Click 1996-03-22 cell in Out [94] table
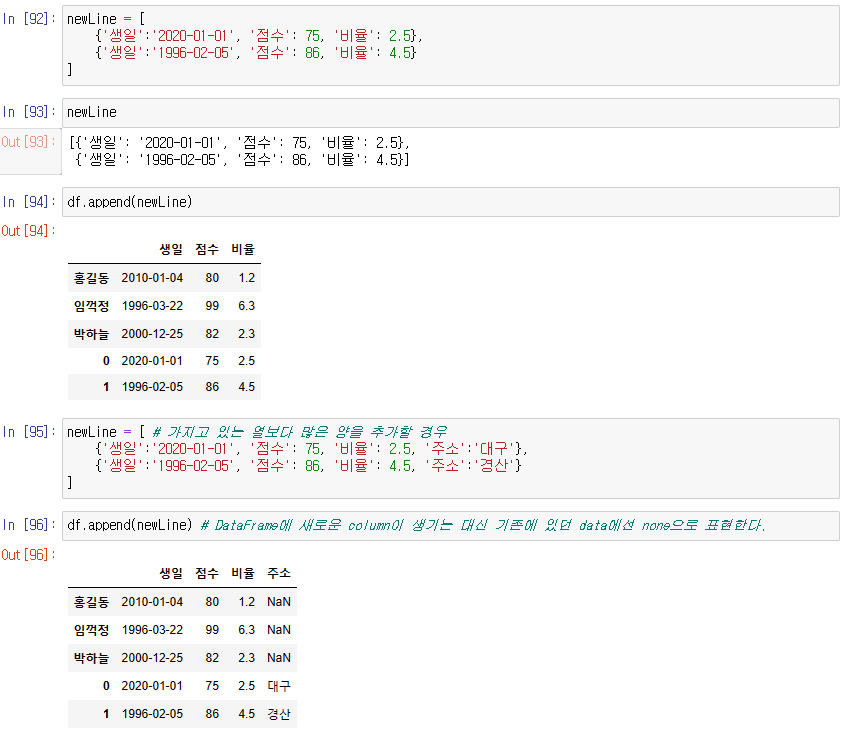 [152, 306]
